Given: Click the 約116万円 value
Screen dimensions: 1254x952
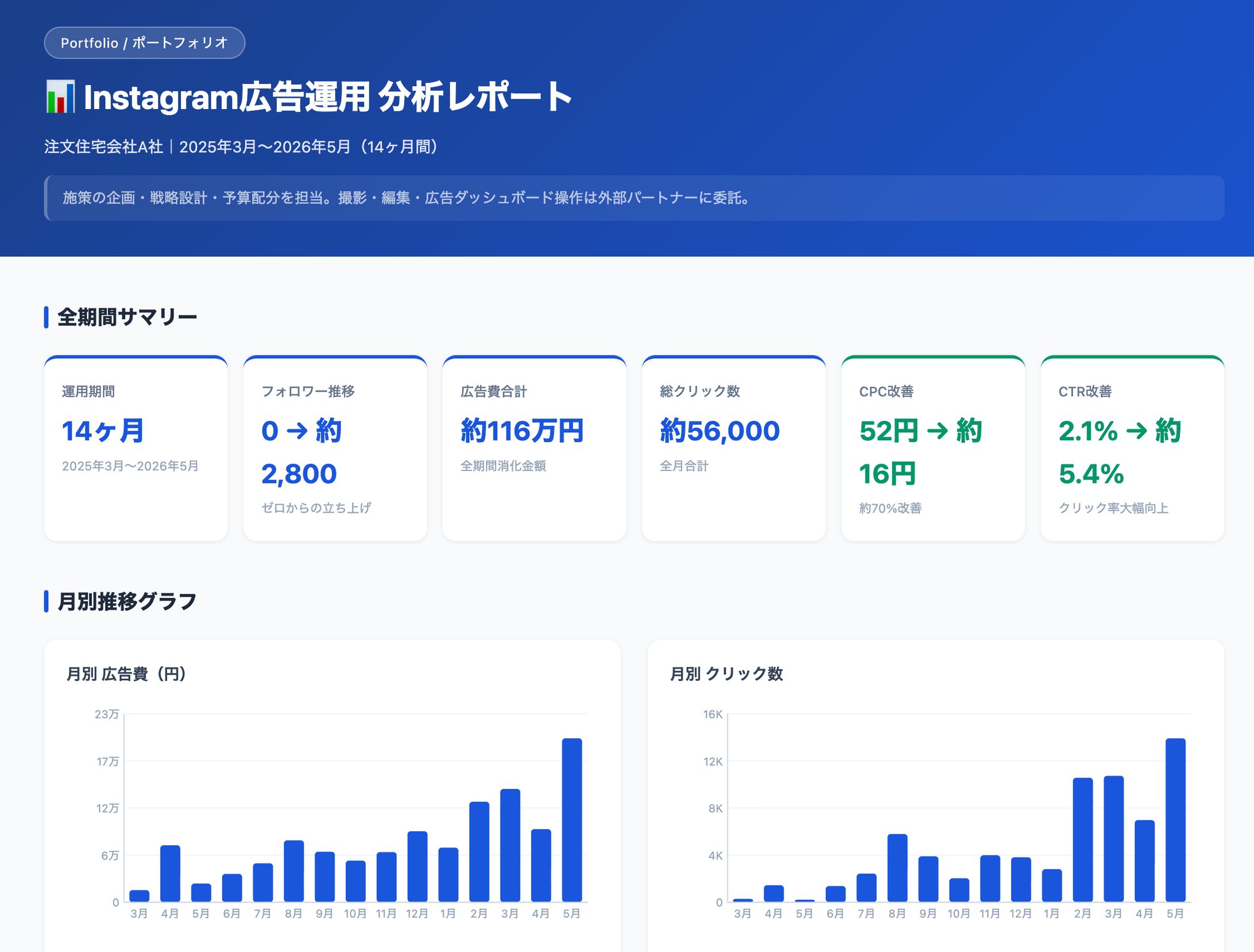Looking at the screenshot, I should point(522,431).
